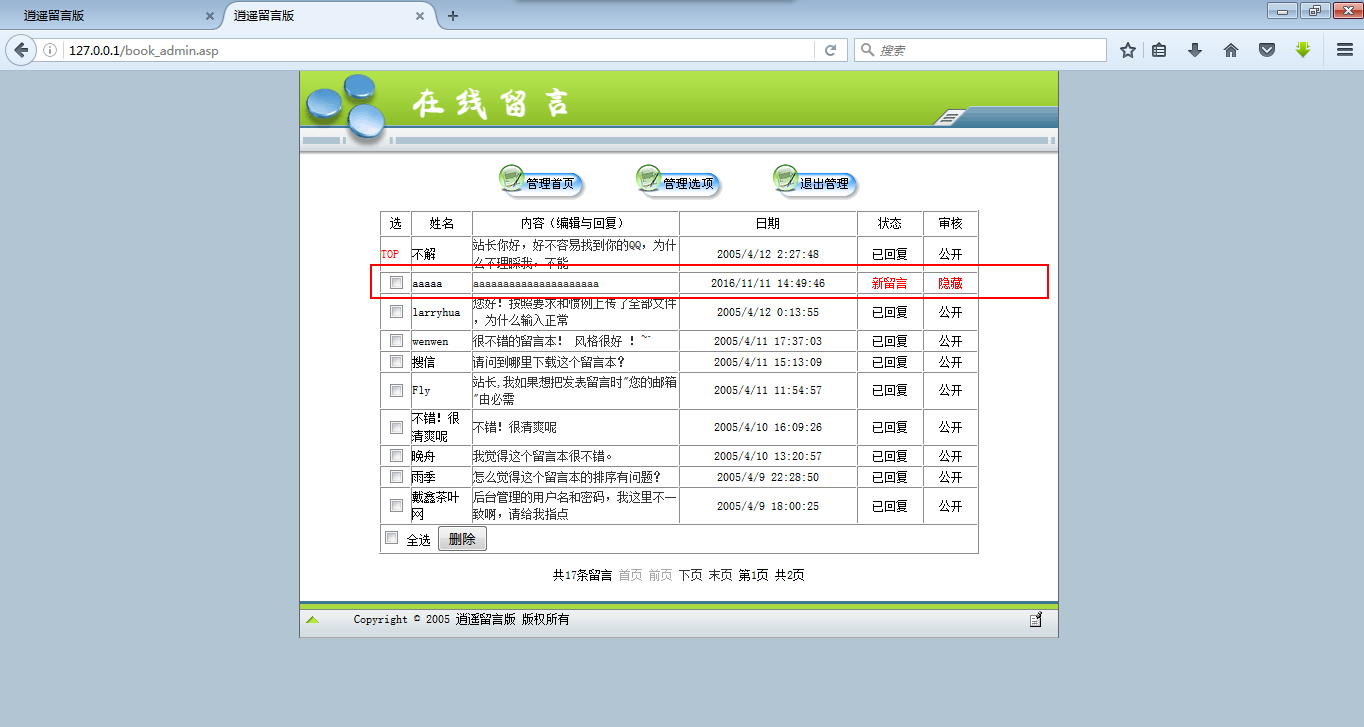
Task: Focus the address bar with 127.0.0.1/book_admin.asp
Action: coord(440,50)
